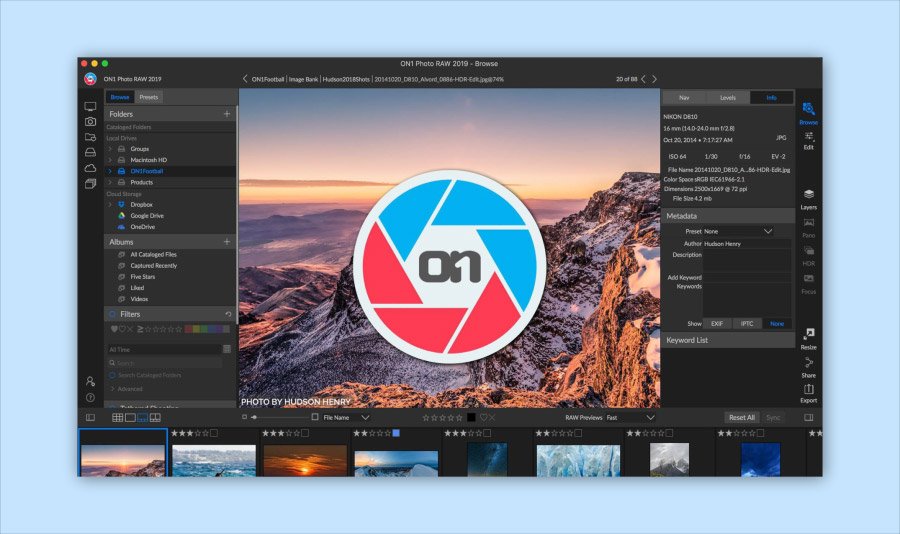Select the Browse tab in the left panel
900x534 pixels.
click(120, 97)
